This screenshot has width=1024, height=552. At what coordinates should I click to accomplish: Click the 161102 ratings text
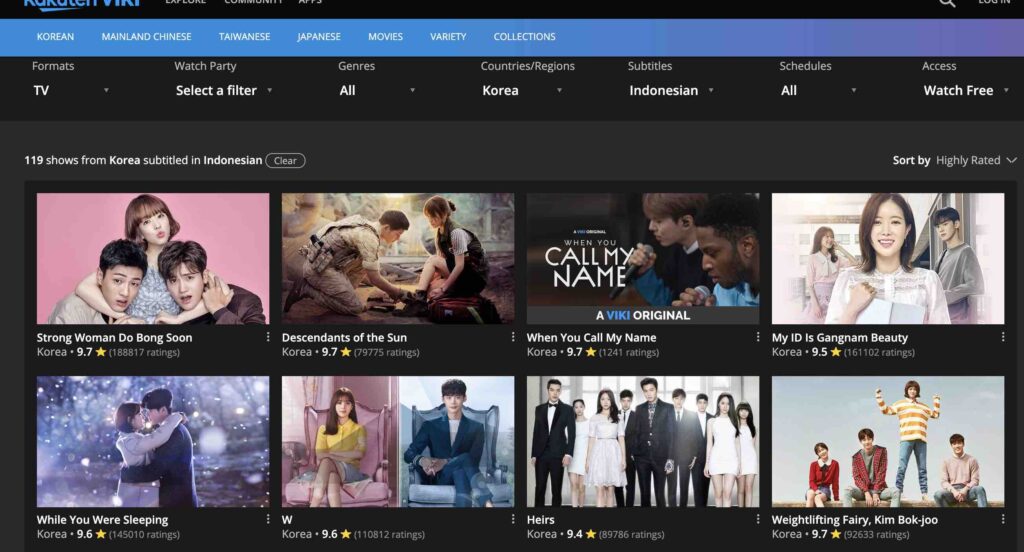[x=879, y=352]
